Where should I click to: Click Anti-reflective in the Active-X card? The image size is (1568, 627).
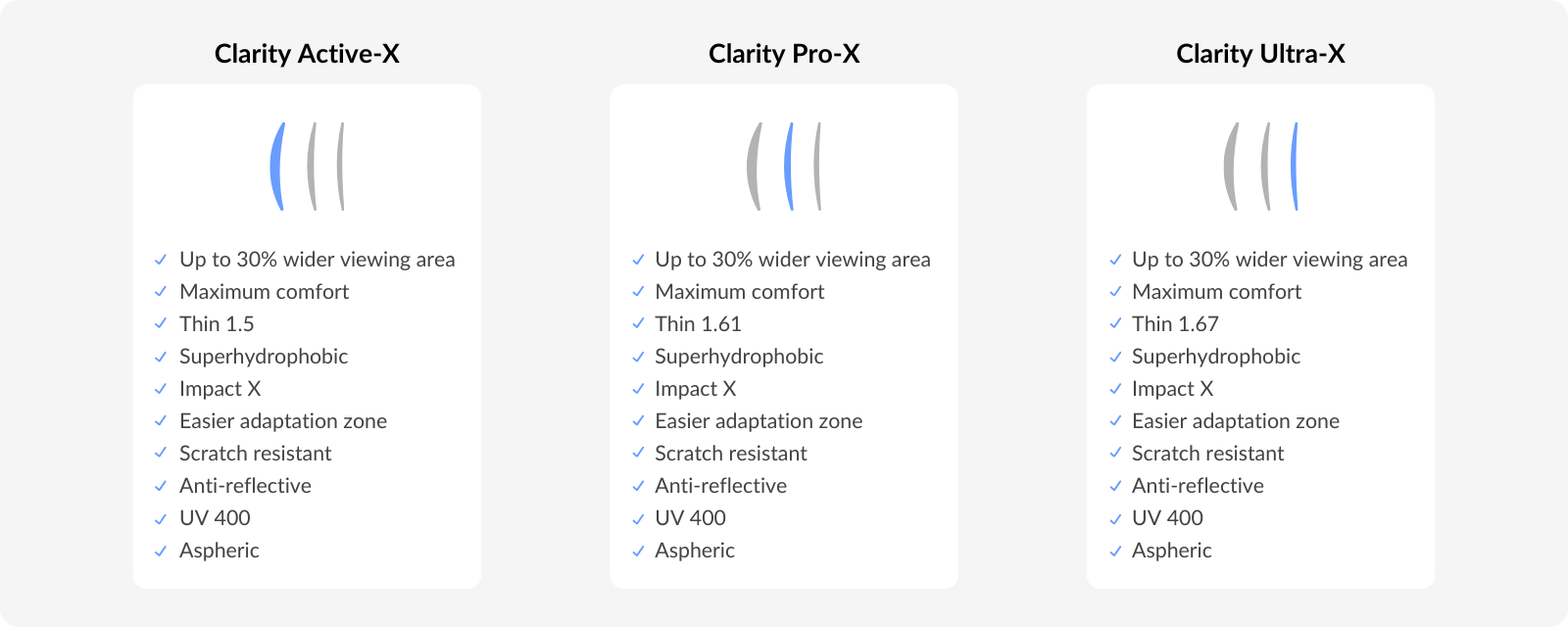pyautogui.click(x=245, y=486)
